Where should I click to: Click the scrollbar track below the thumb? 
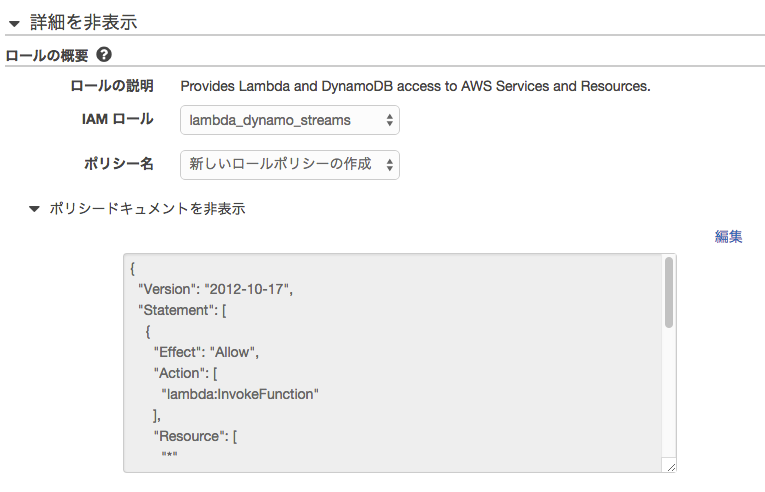point(668,400)
